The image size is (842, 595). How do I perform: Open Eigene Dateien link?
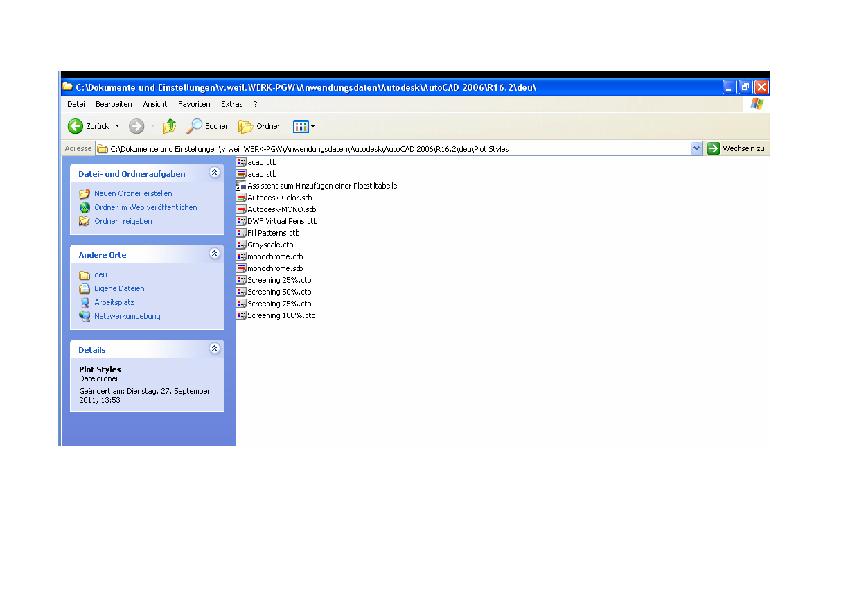coord(119,288)
